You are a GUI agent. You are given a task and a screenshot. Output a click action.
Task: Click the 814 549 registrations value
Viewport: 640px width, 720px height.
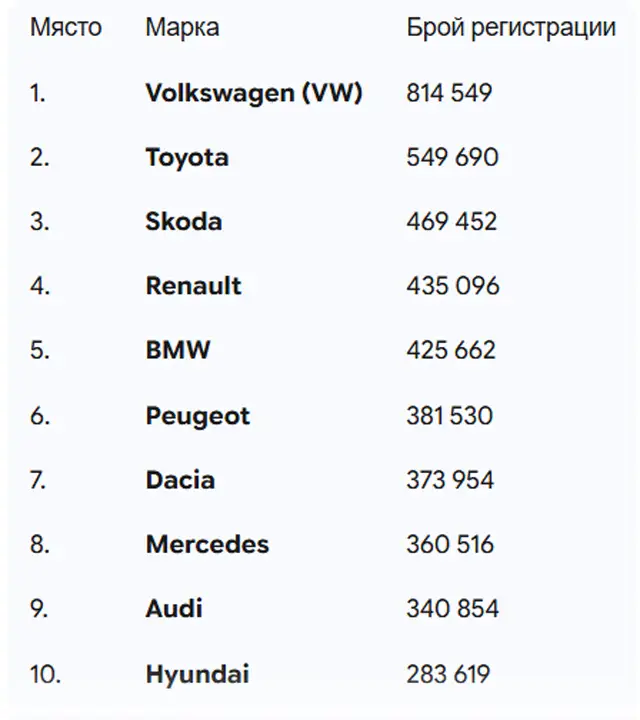pos(450,94)
